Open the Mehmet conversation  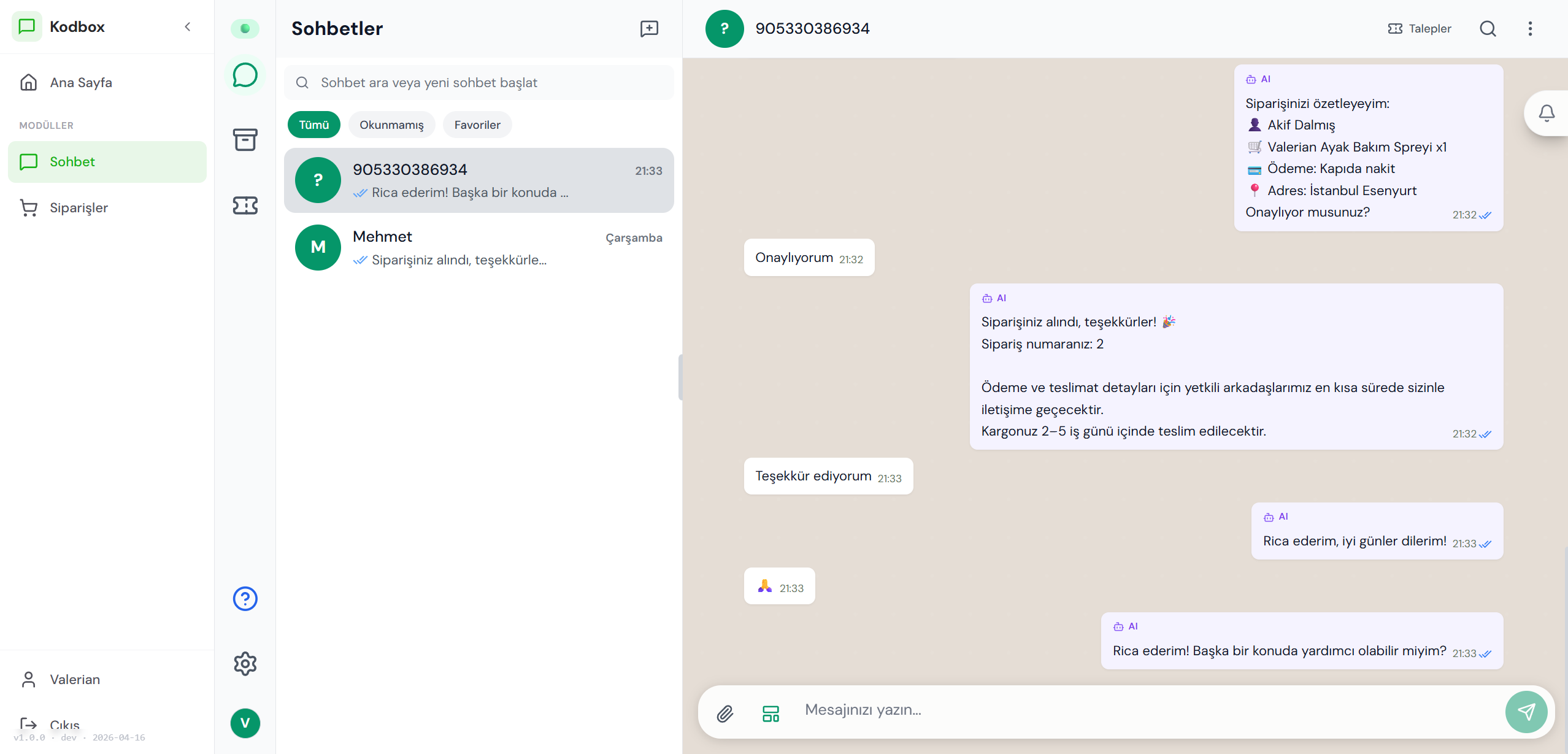478,247
